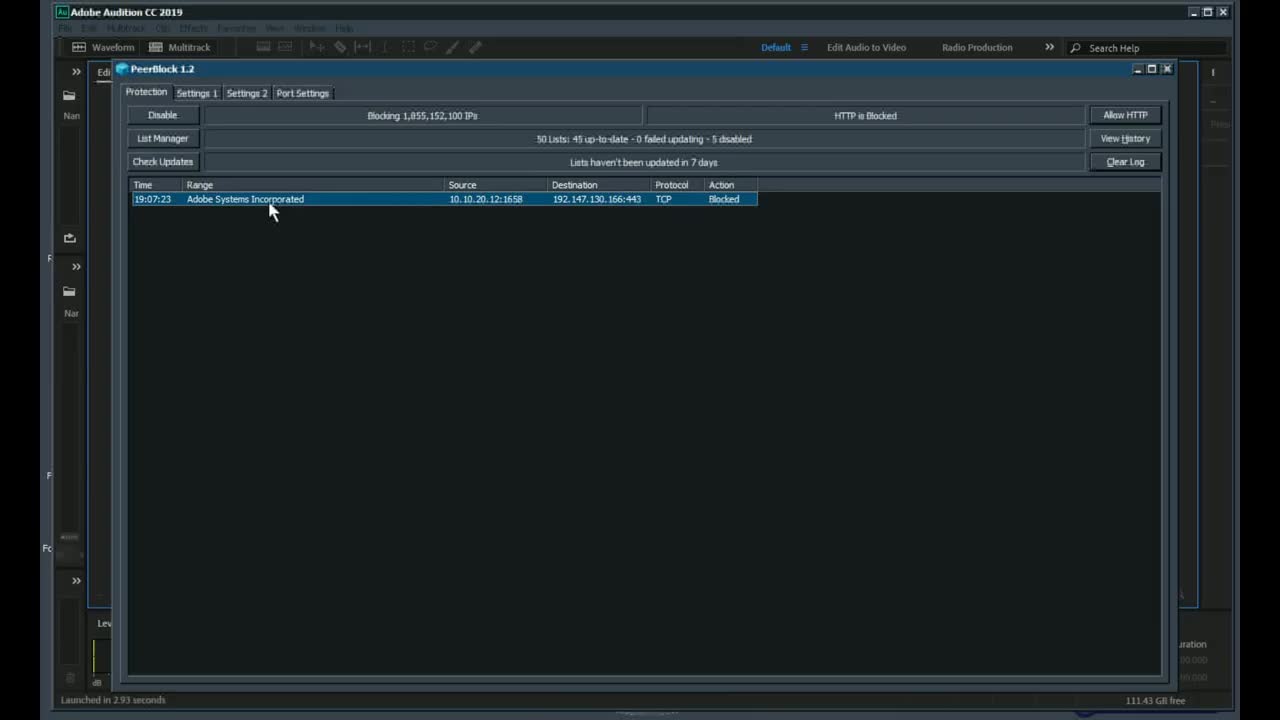Select the Move tool in Audition toolbar
Viewport: 1280px width, 720px height.
tap(316, 47)
